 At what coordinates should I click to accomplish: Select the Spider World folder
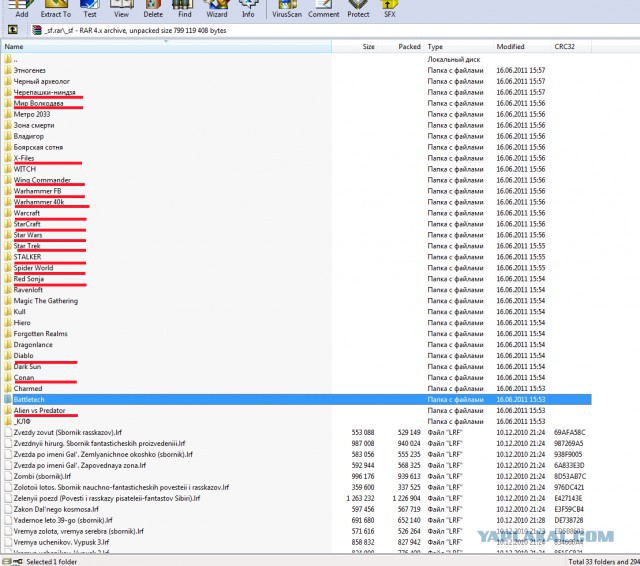[x=297, y=268]
